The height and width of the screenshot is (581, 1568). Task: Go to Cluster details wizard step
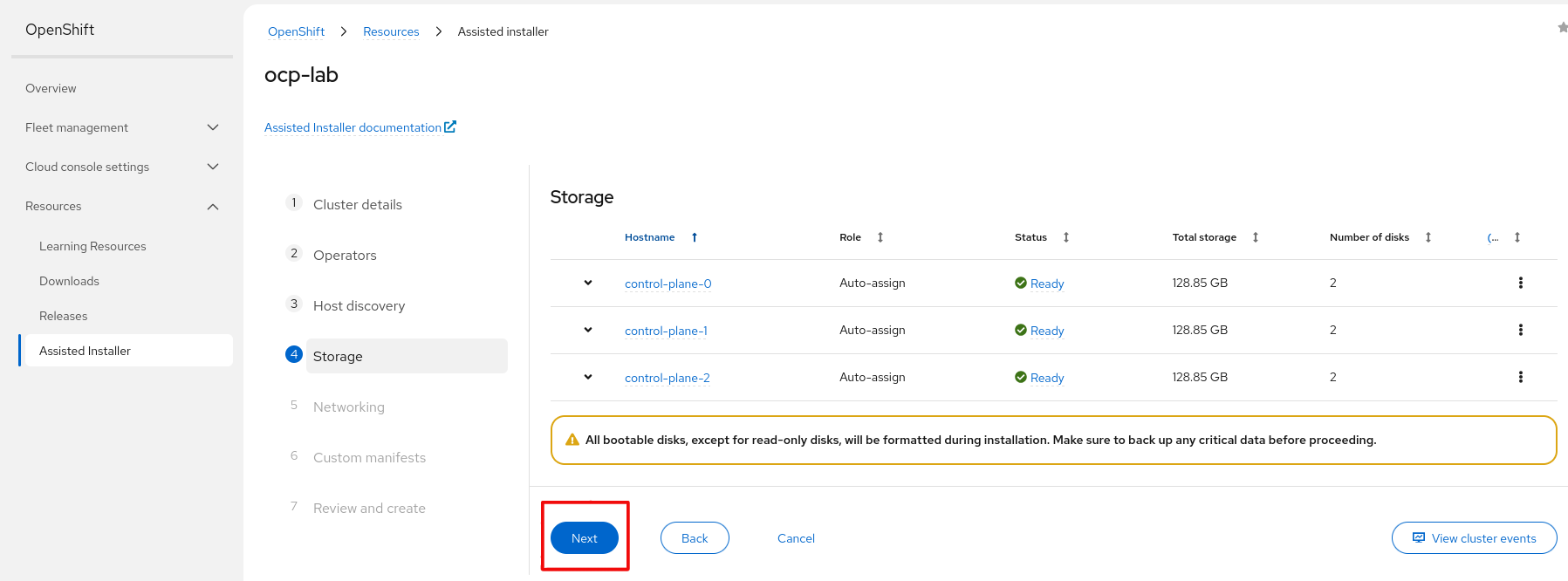tap(358, 204)
